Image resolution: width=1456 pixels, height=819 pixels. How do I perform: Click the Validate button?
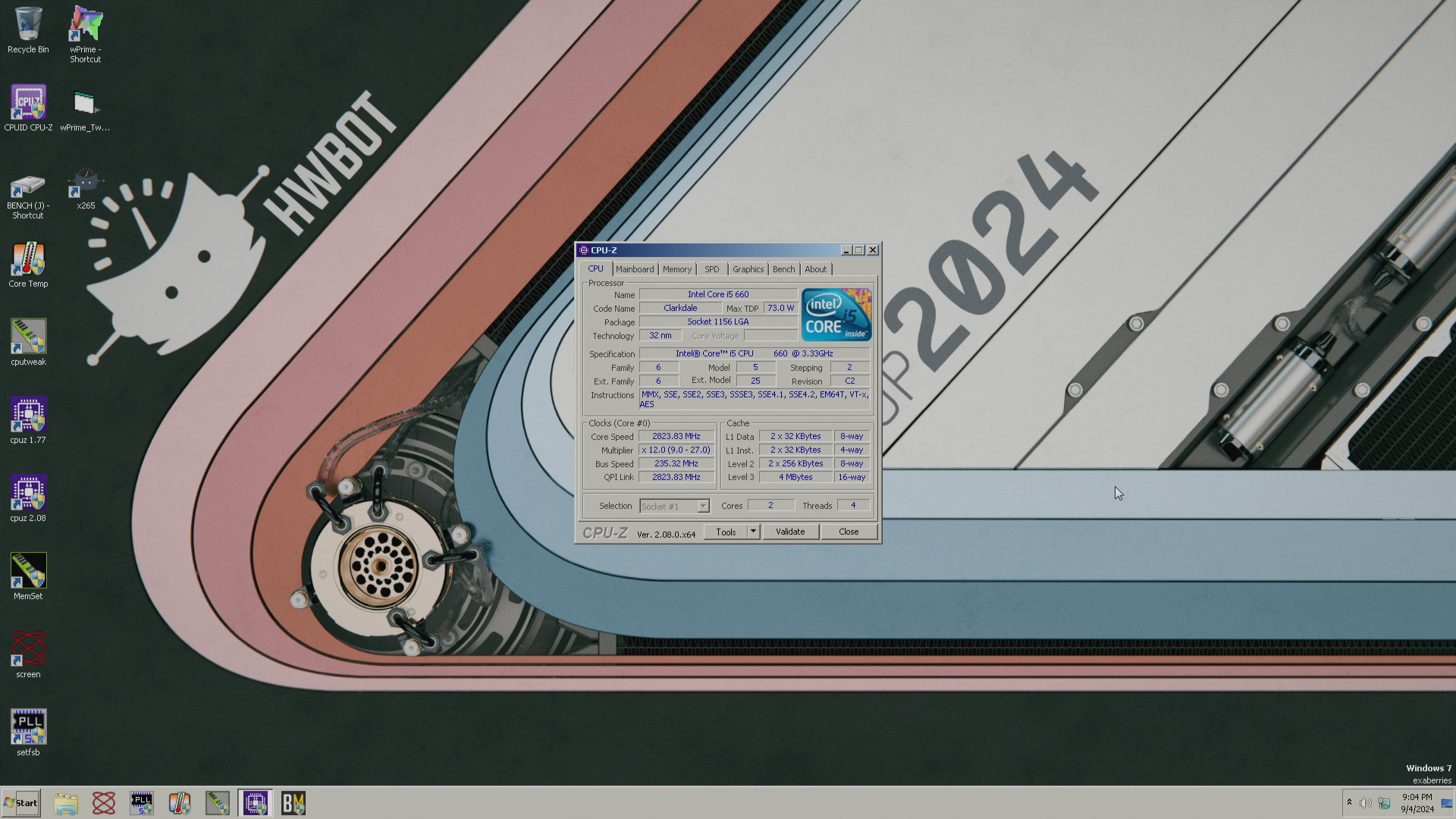(x=790, y=532)
